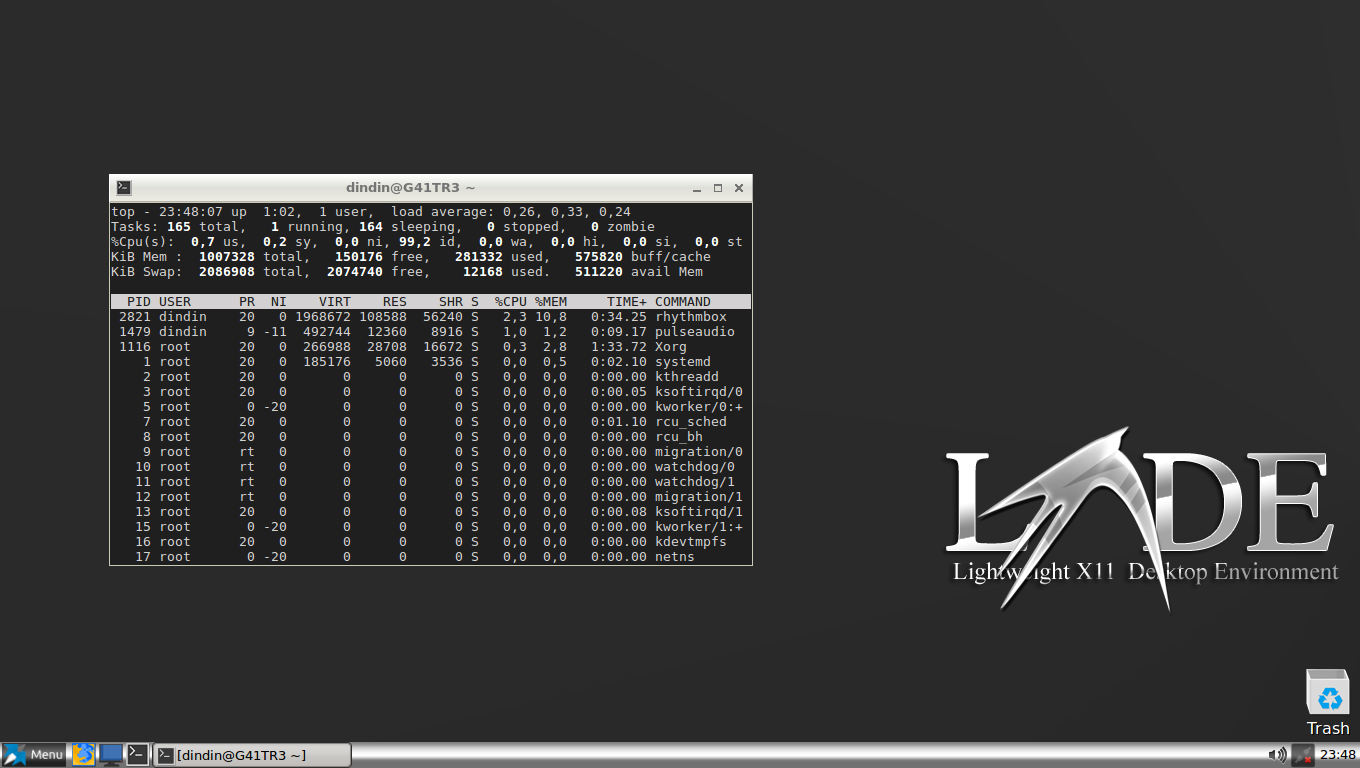This screenshot has width=1360, height=768.
Task: Click the 575820 buff/cache value
Action: tap(599, 257)
